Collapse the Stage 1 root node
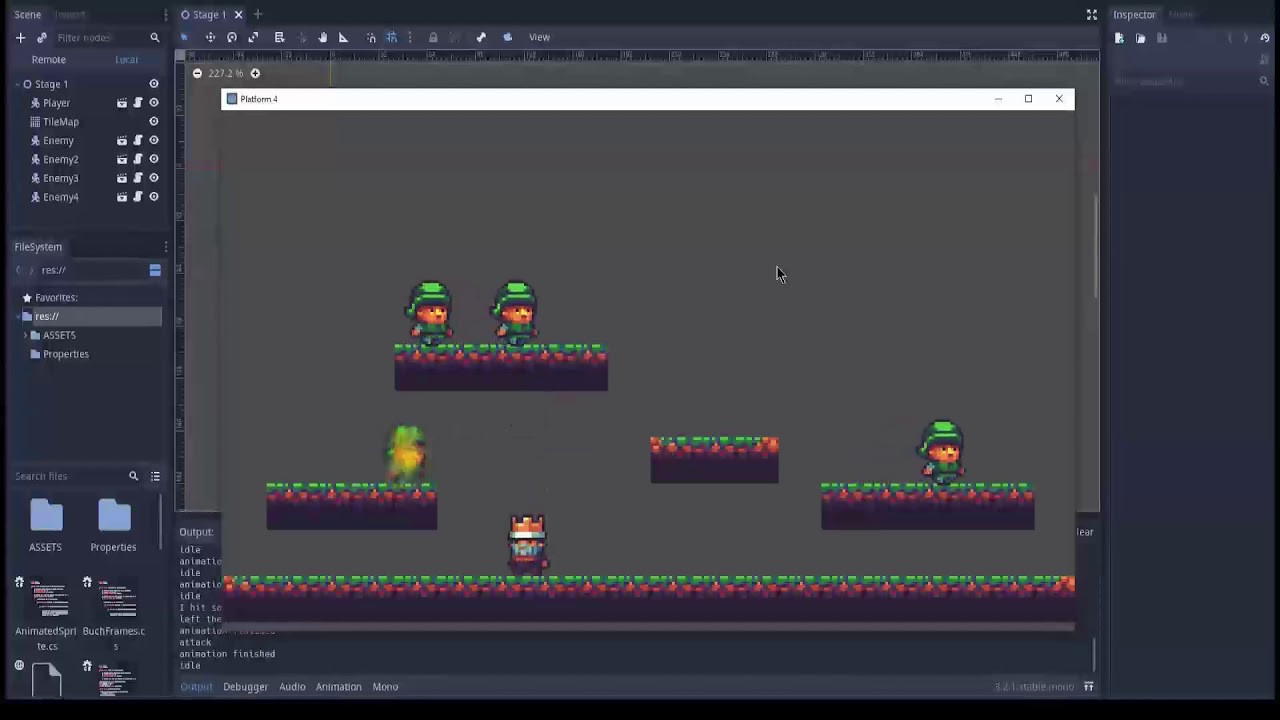The image size is (1280, 720). click(x=17, y=84)
